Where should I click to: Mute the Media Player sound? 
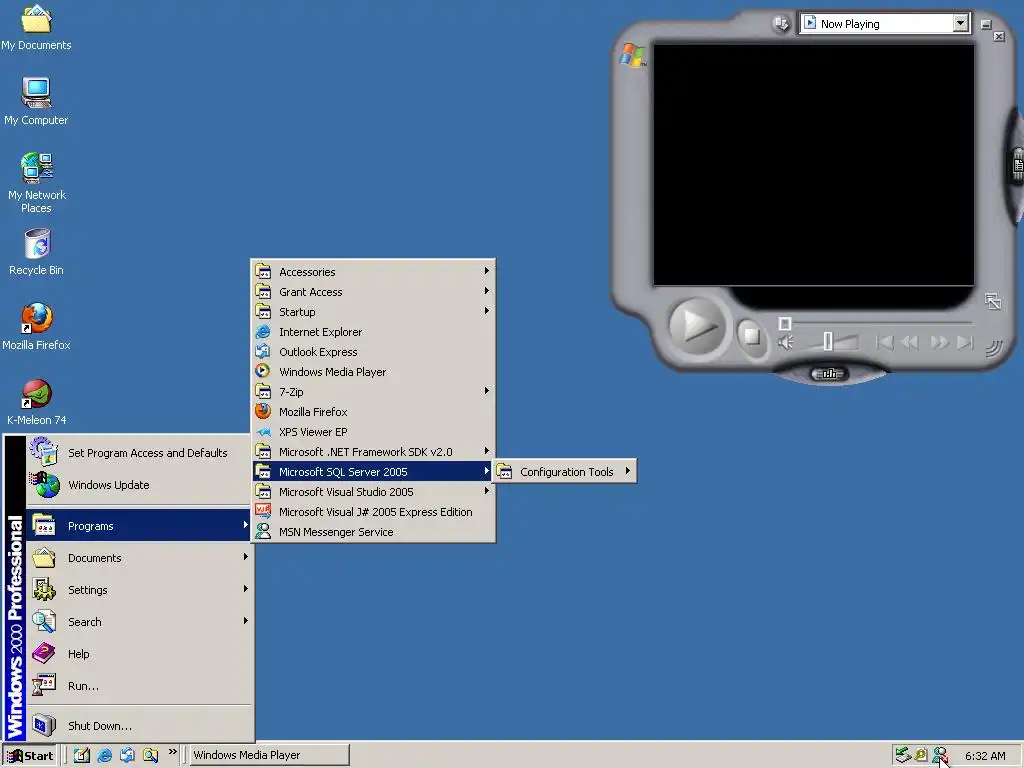pyautogui.click(x=786, y=342)
